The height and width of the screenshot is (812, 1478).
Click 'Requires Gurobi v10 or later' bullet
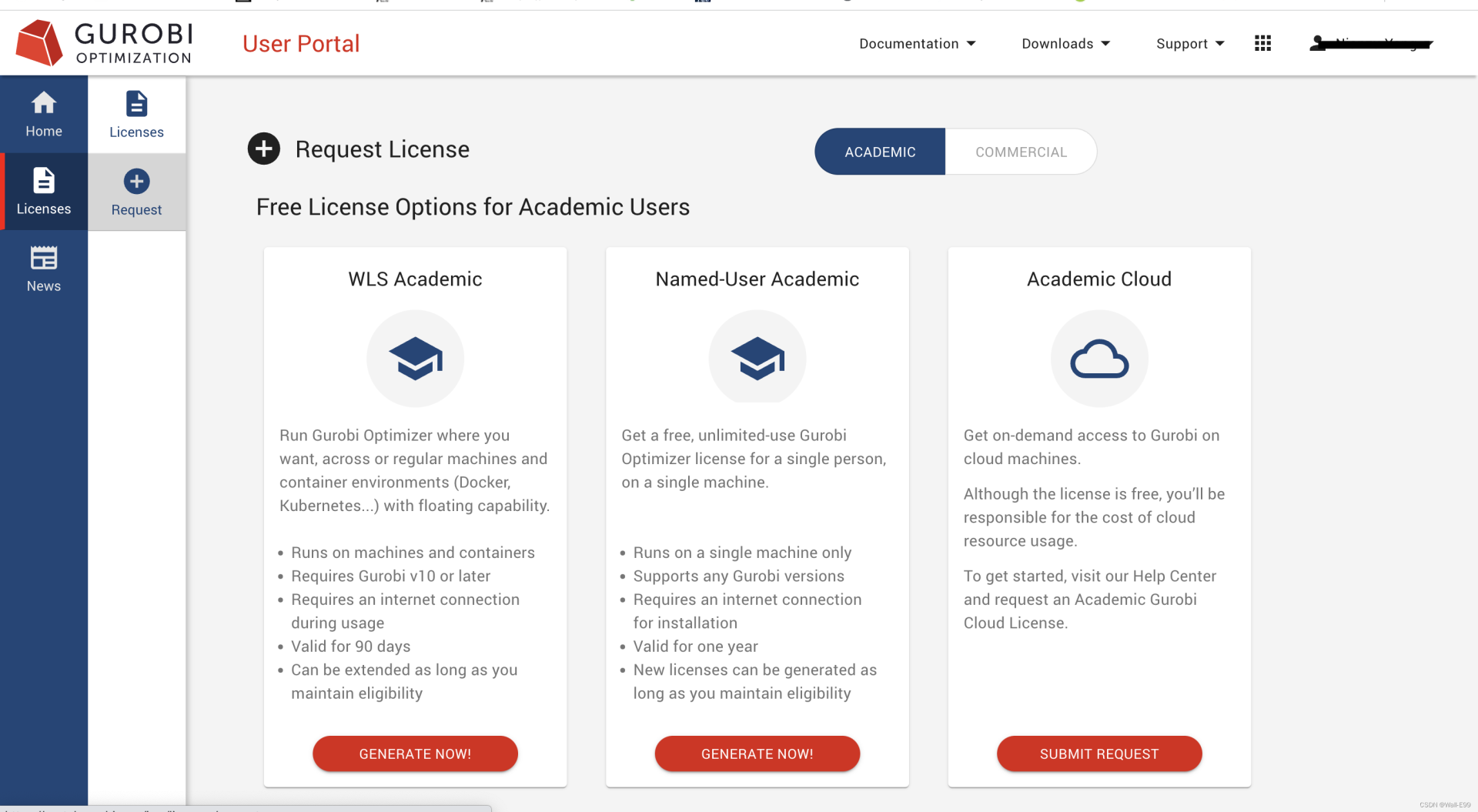pyautogui.click(x=390, y=576)
